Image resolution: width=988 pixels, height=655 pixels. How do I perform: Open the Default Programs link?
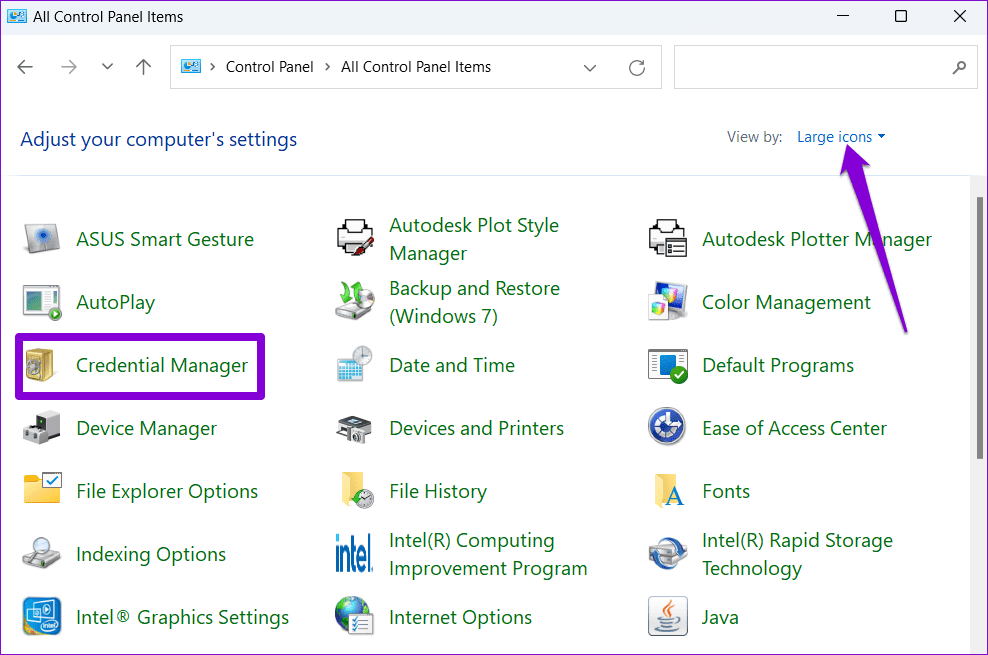click(778, 365)
